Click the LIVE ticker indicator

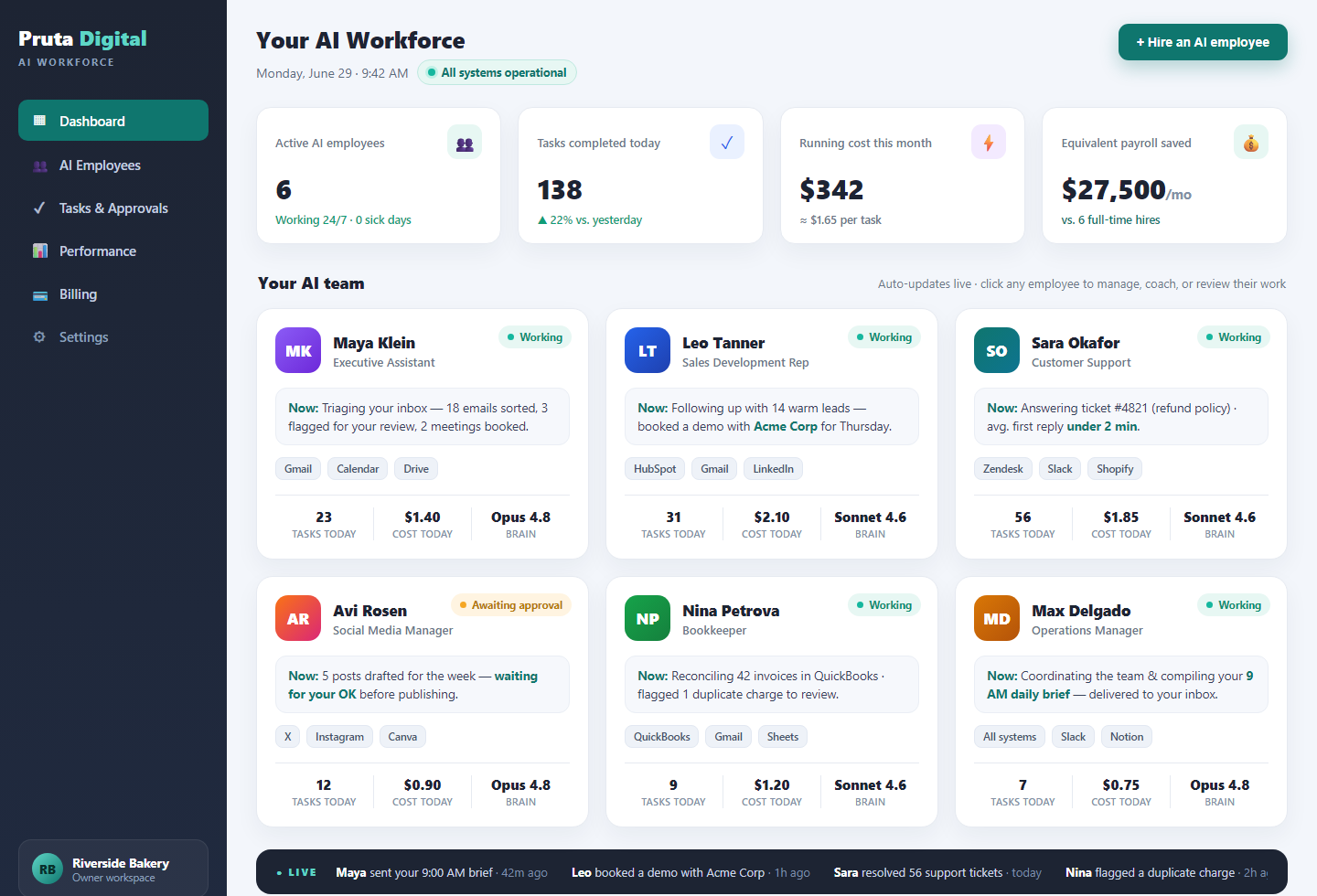coord(296,873)
